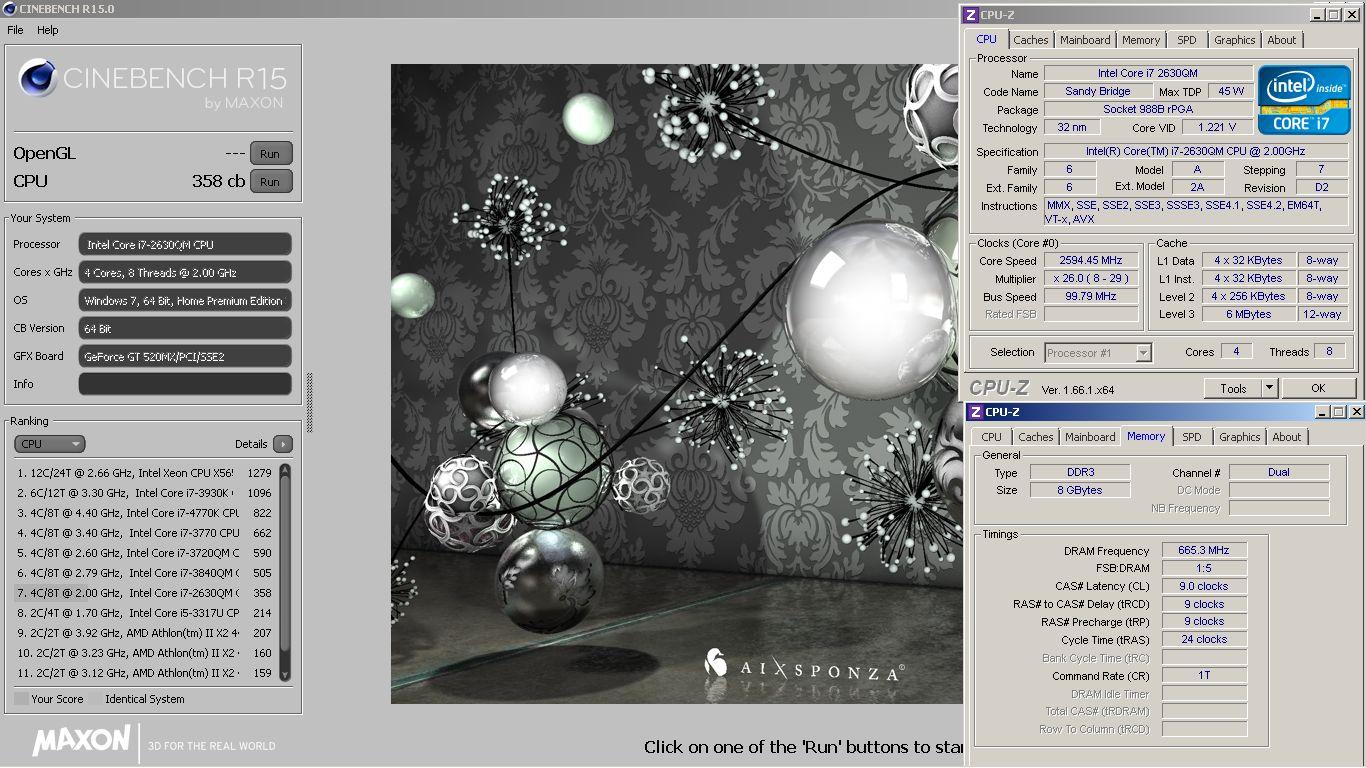Open the Memory tab in top CPU-Z window

(1141, 40)
